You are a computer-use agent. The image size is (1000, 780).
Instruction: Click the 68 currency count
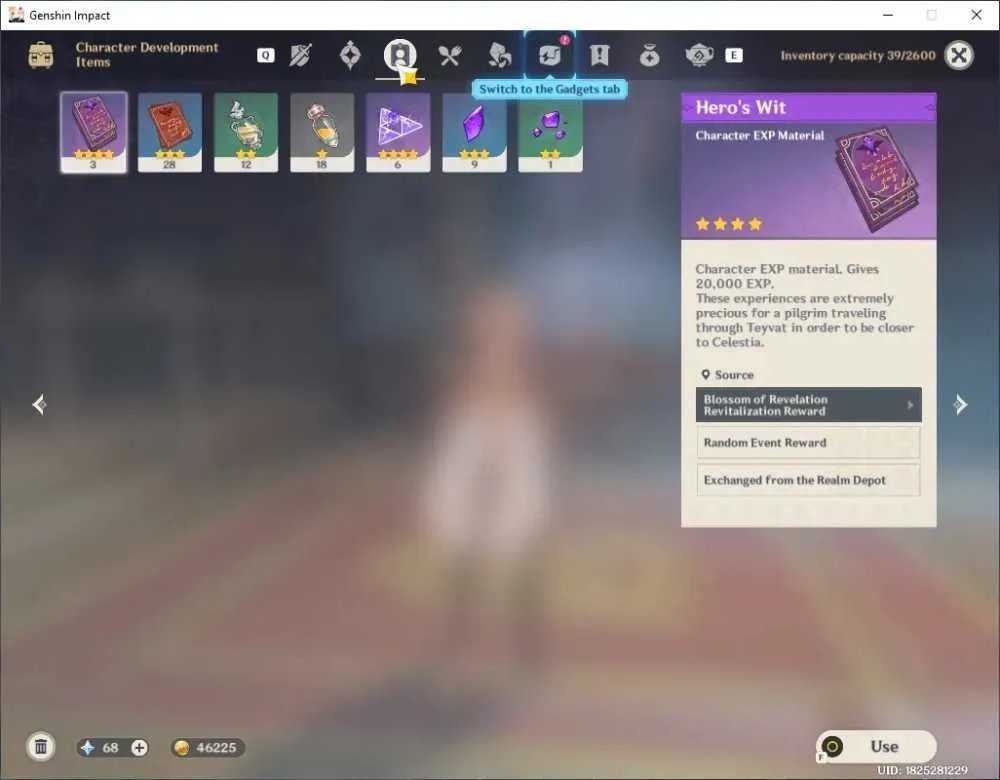110,747
